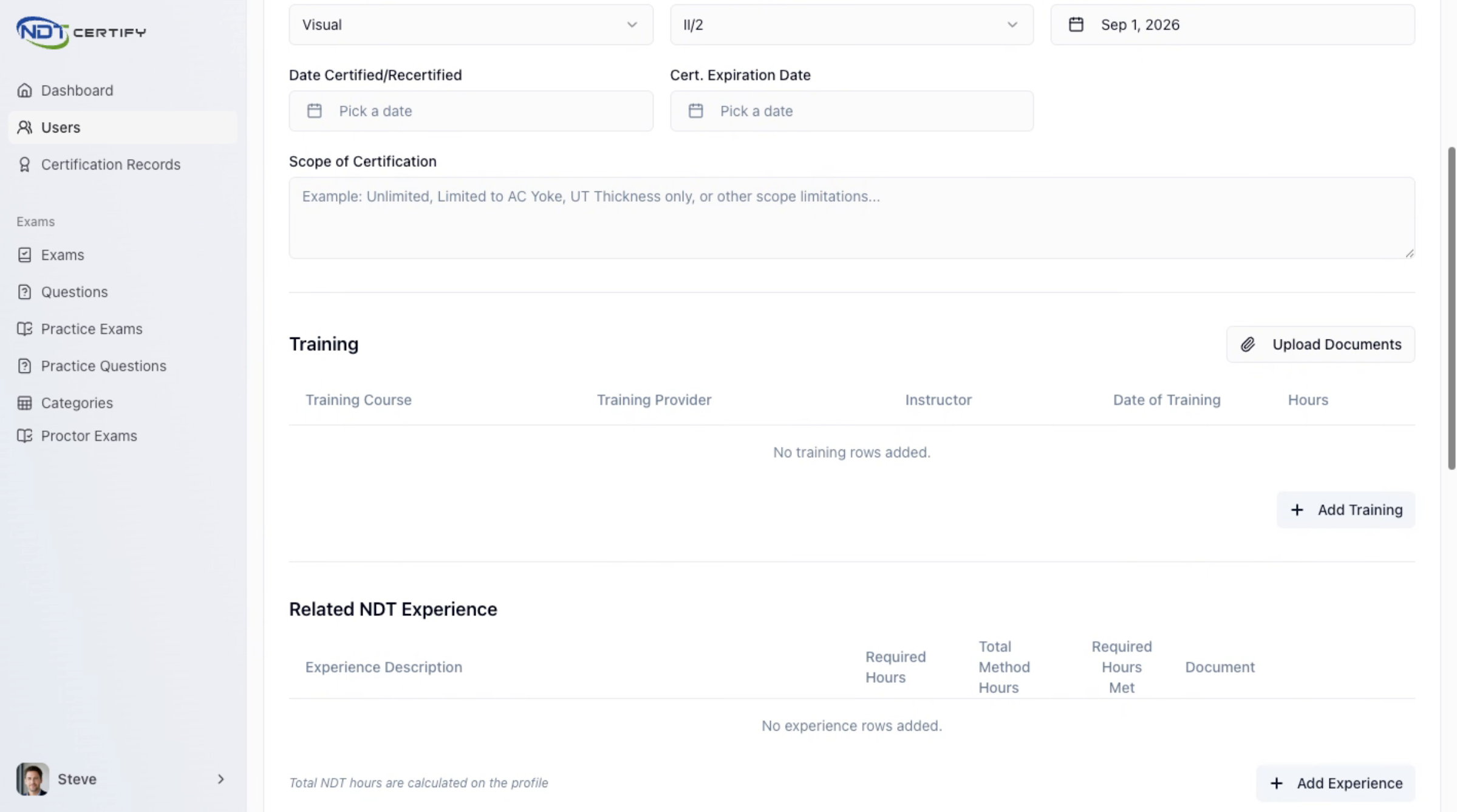Click the Experience Description column header

383,667
